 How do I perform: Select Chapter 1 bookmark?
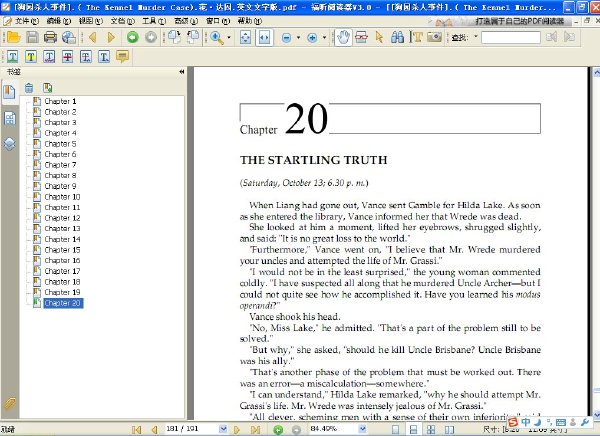60,101
